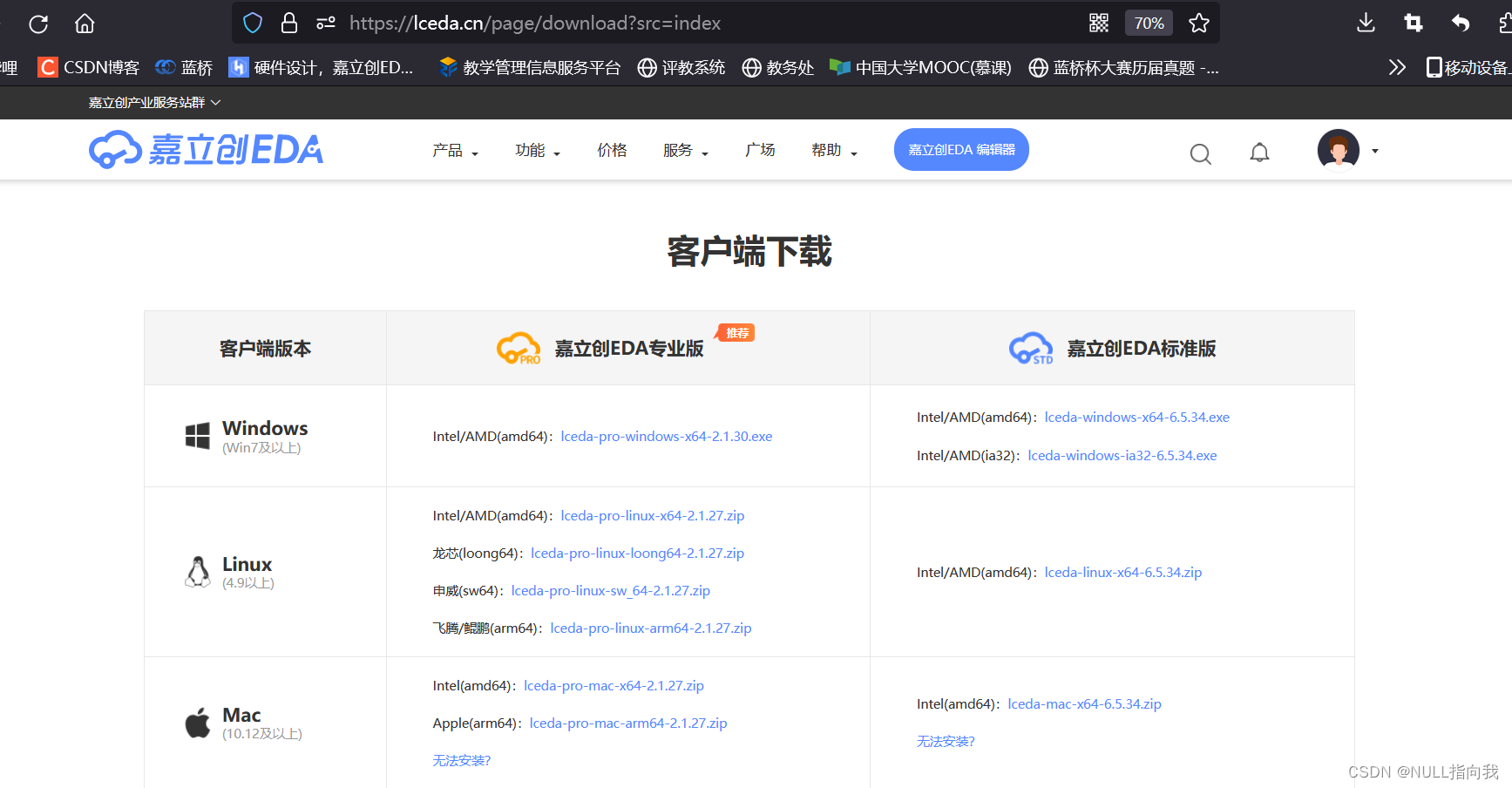This screenshot has height=788, width=1512.
Task: Download lceda-pro-linux-loong64-2.1.27.zip
Action: [x=637, y=554]
